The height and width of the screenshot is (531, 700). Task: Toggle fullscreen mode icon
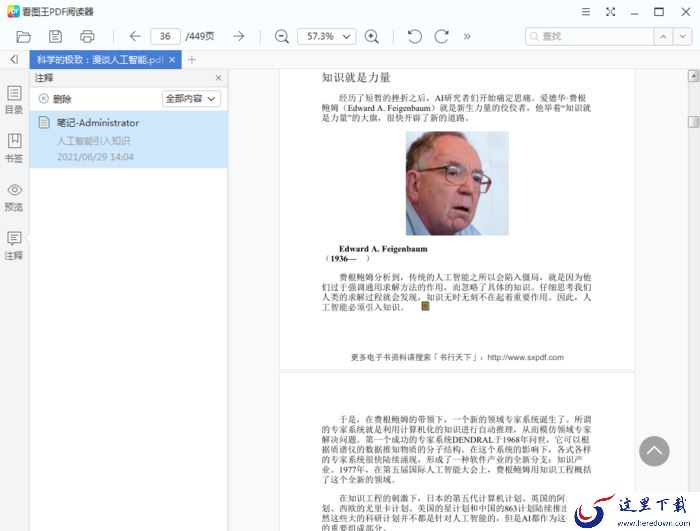pyautogui.click(x=610, y=12)
